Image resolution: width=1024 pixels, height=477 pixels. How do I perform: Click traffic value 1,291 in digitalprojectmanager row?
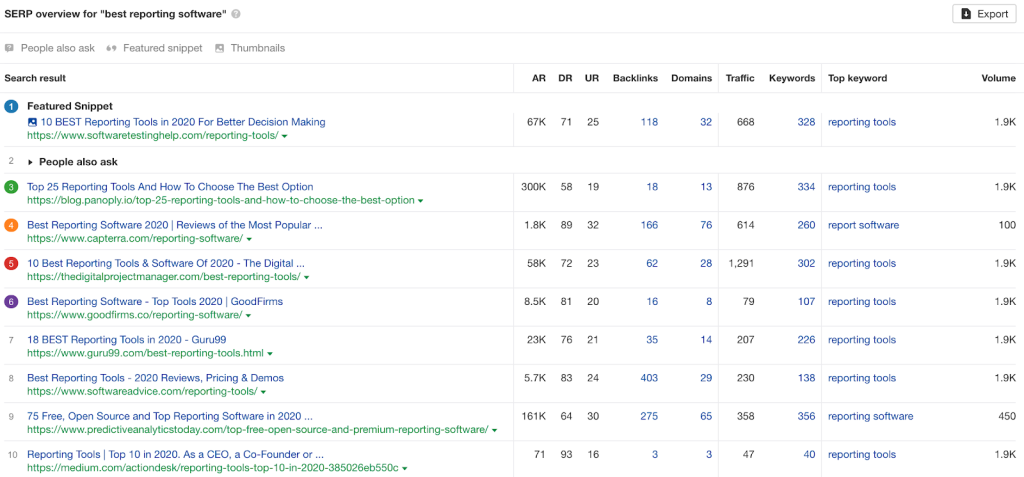(x=741, y=264)
